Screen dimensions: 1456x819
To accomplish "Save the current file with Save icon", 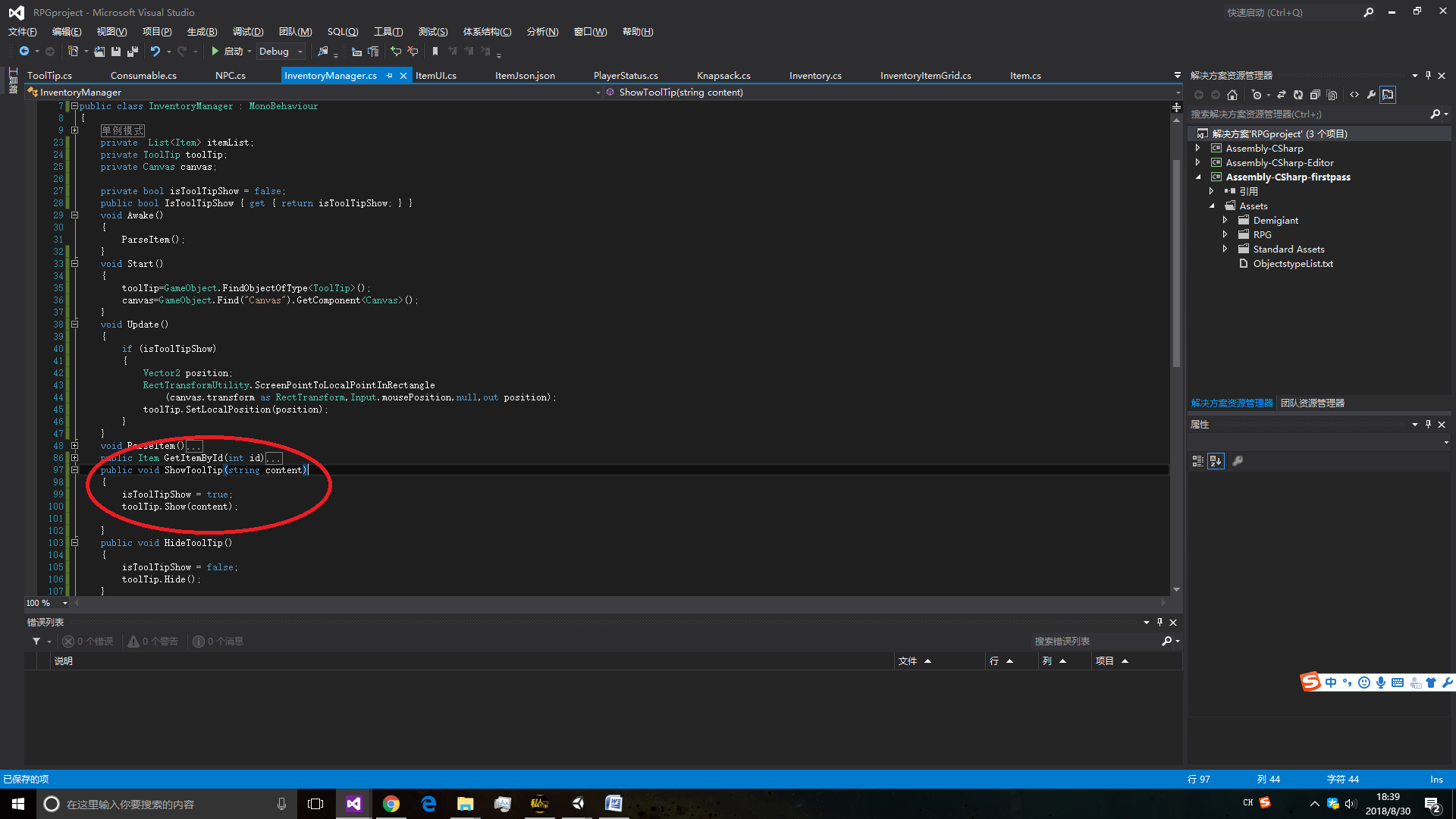I will pos(116,51).
